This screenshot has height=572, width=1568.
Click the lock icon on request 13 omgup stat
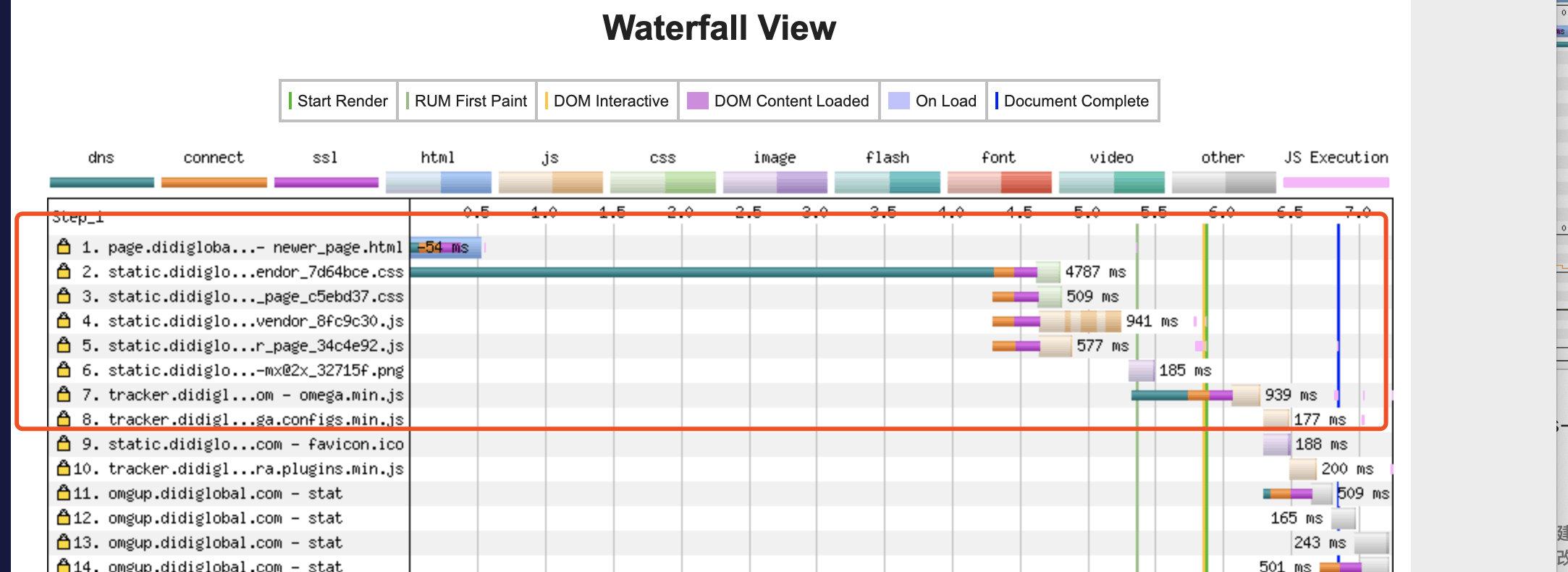pos(64,542)
